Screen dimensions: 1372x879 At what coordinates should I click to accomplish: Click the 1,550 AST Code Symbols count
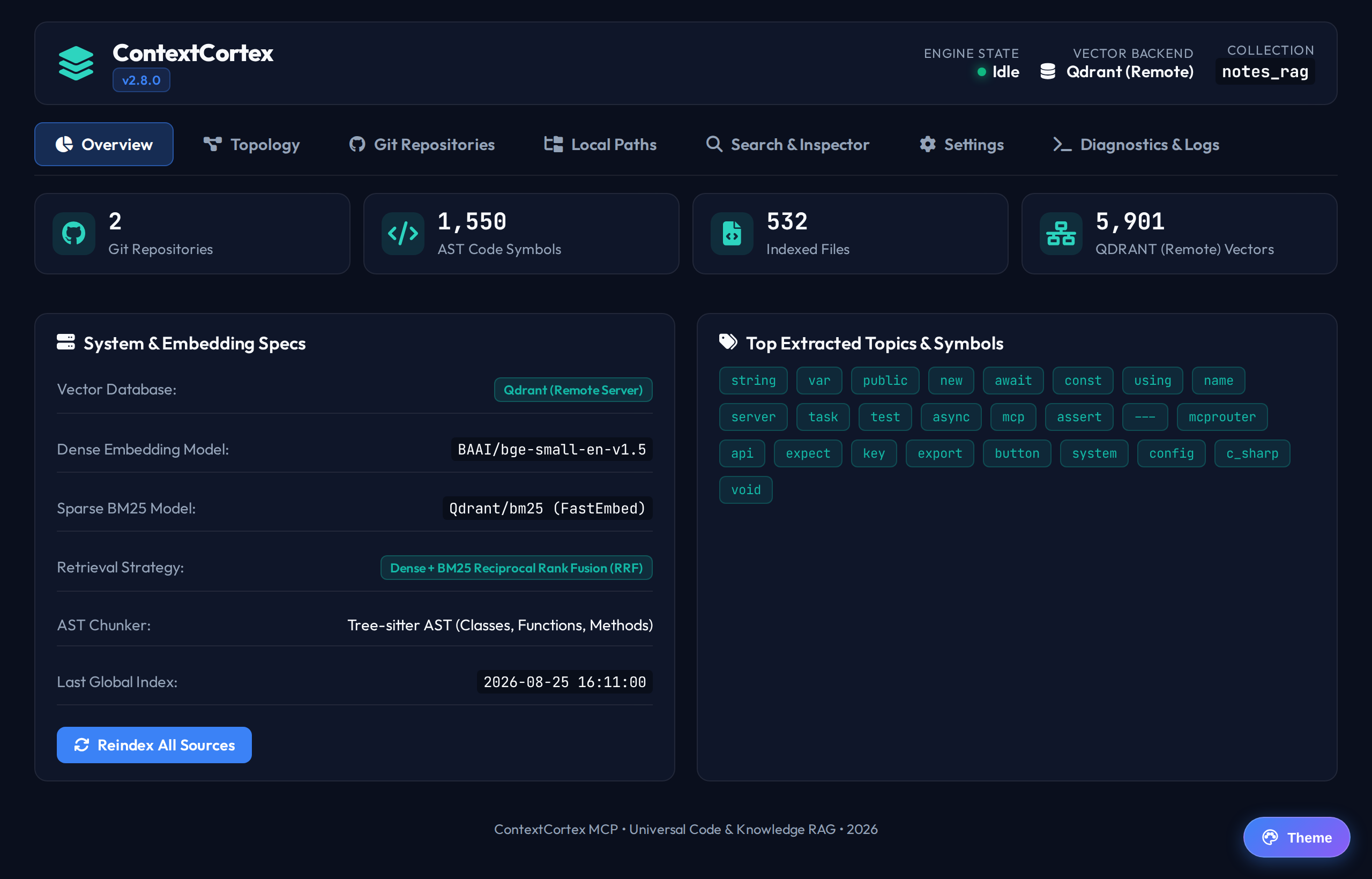[x=472, y=221]
